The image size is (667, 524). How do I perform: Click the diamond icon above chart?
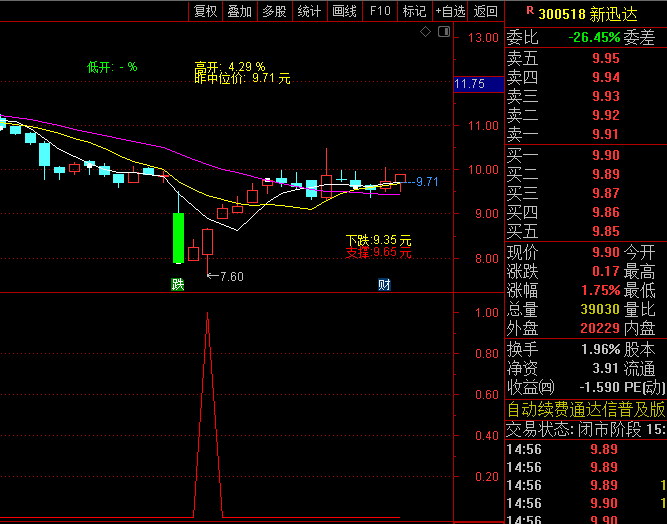click(x=425, y=31)
